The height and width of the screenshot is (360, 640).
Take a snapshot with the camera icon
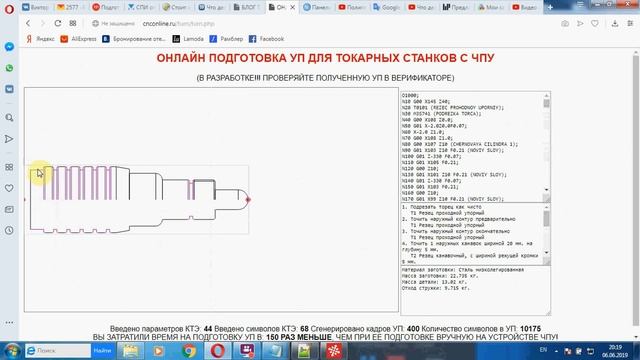pos(565,24)
